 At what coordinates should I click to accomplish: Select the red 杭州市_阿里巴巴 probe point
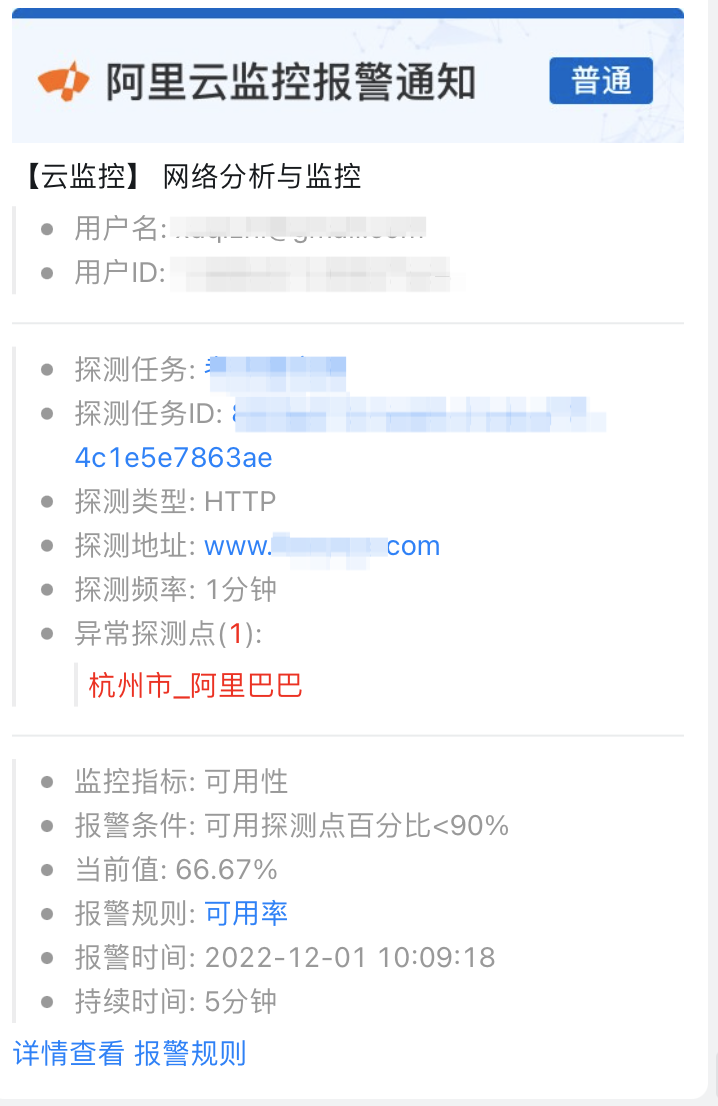(x=195, y=686)
